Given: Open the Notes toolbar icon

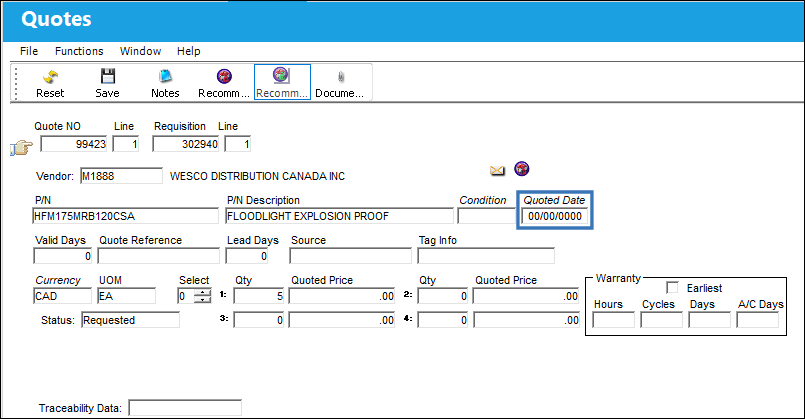Looking at the screenshot, I should click(165, 77).
